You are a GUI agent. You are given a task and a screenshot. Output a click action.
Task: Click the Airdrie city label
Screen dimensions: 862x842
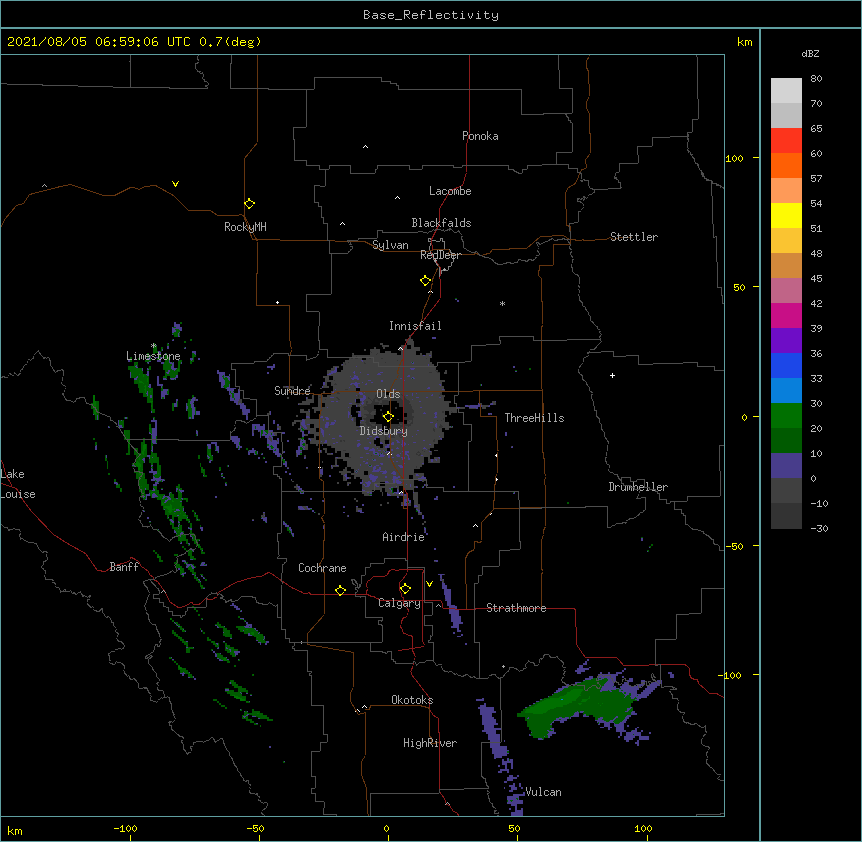point(403,537)
